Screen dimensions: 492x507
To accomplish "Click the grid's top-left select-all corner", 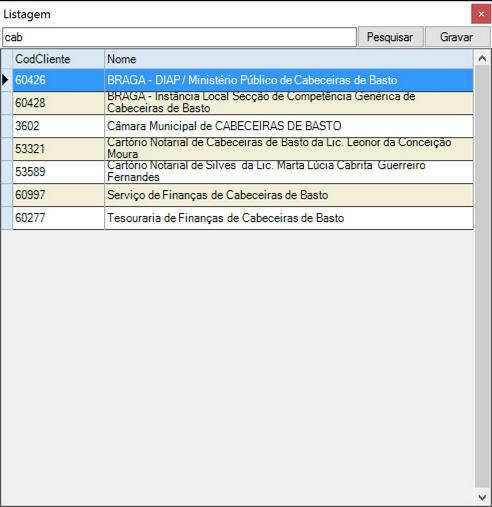I will tap(7, 59).
